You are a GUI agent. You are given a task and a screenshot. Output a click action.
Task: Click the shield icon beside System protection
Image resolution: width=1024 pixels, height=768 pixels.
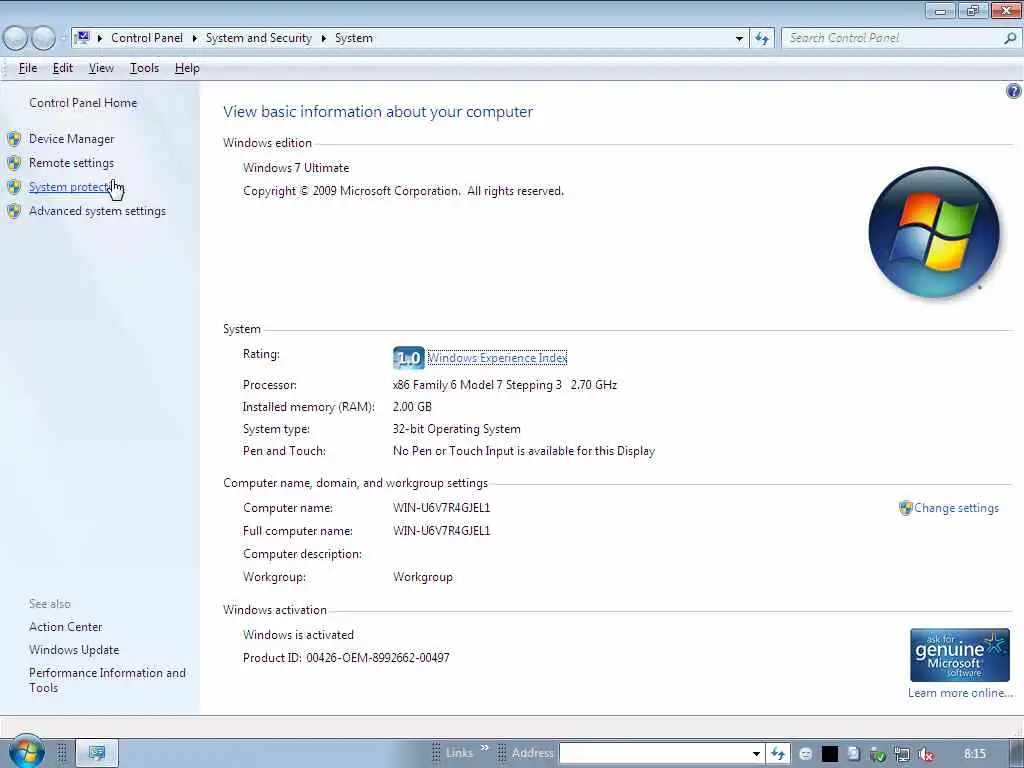pos(14,187)
